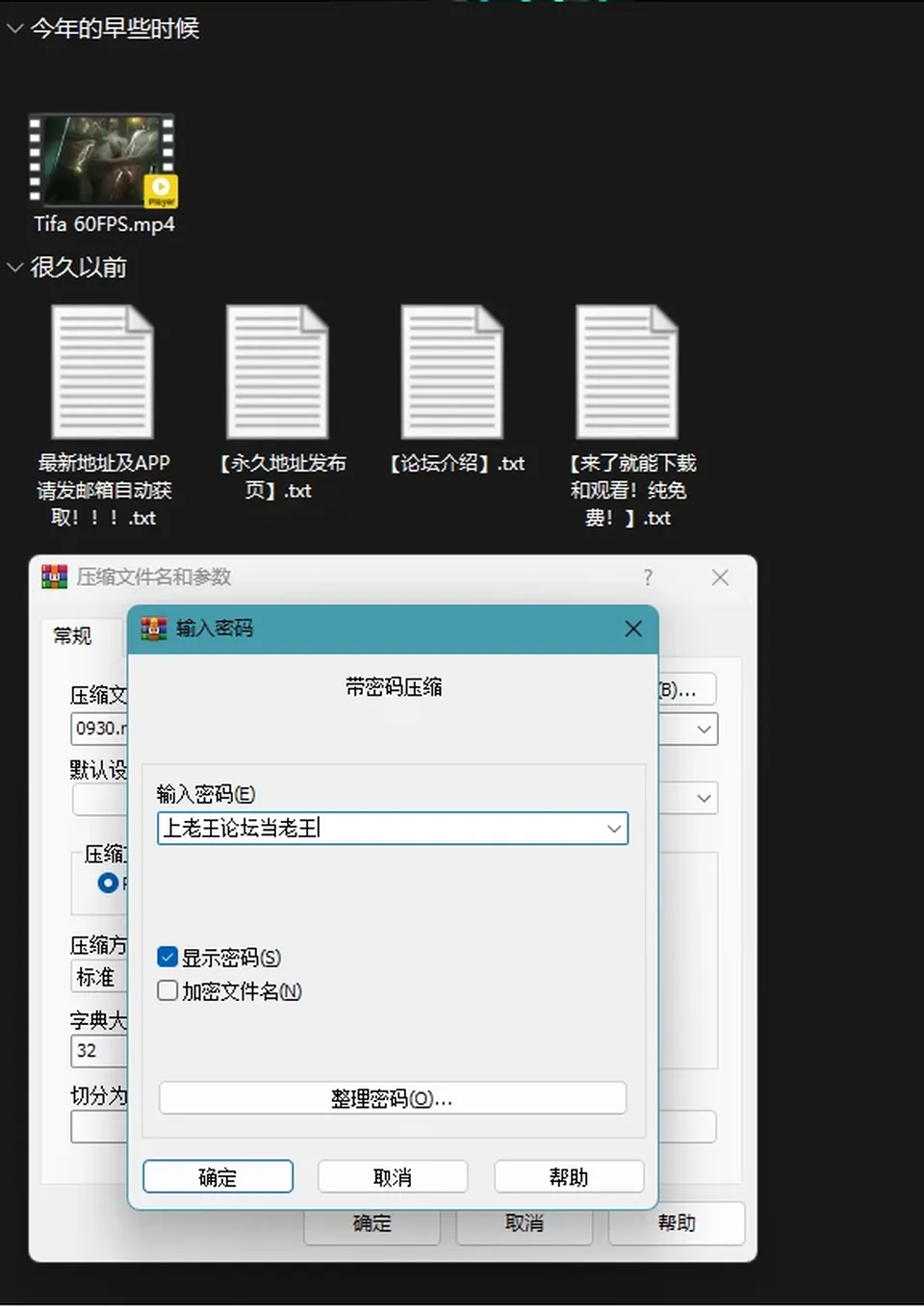924x1307 pixels.
Task: Click the 确定 button of 压缩文件名和参数 window
Action: (x=372, y=1223)
